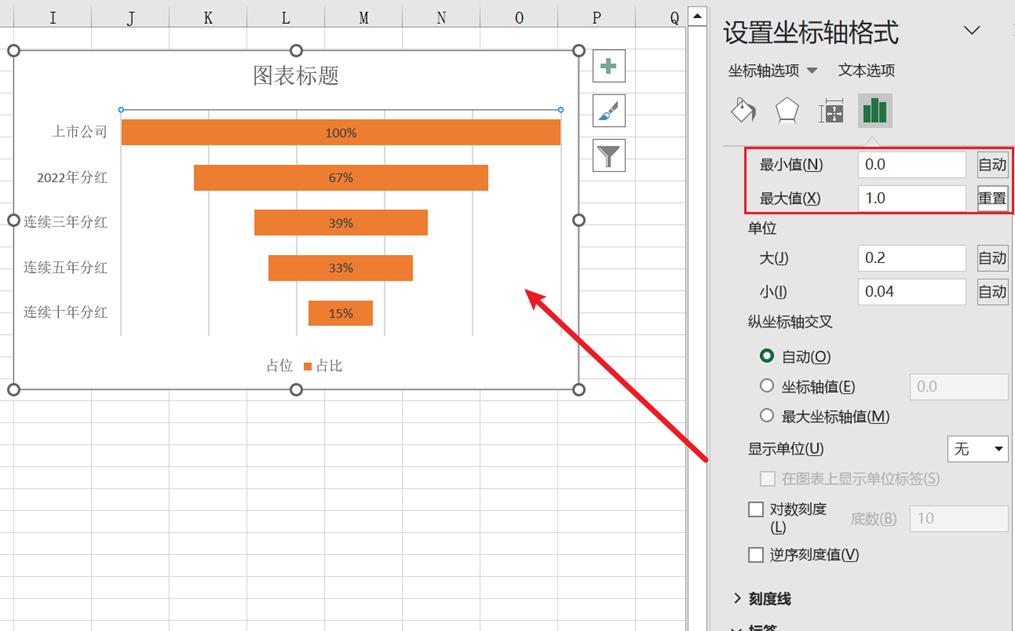Click the vertical scrollbar up arrow

tap(697, 16)
